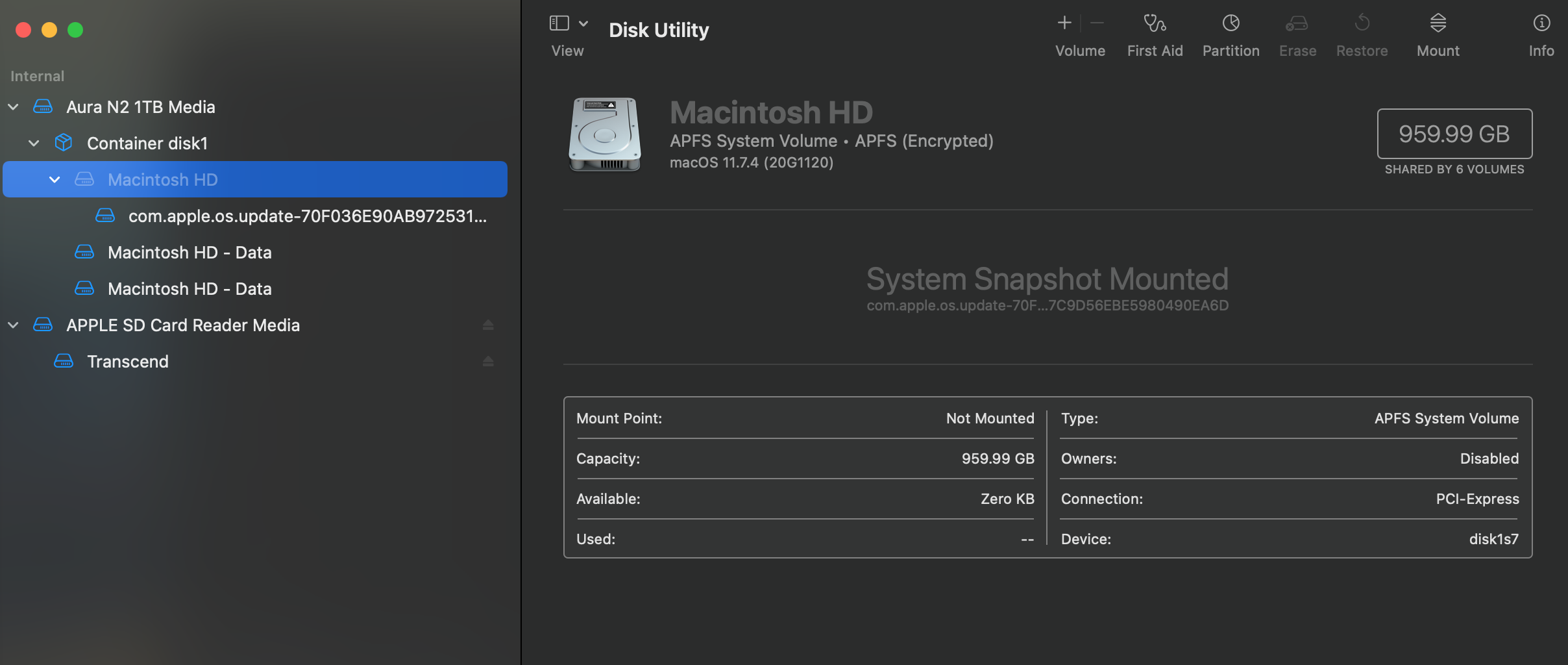This screenshot has width=1568, height=665.
Task: Click the remove volume minus icon
Action: (1097, 23)
